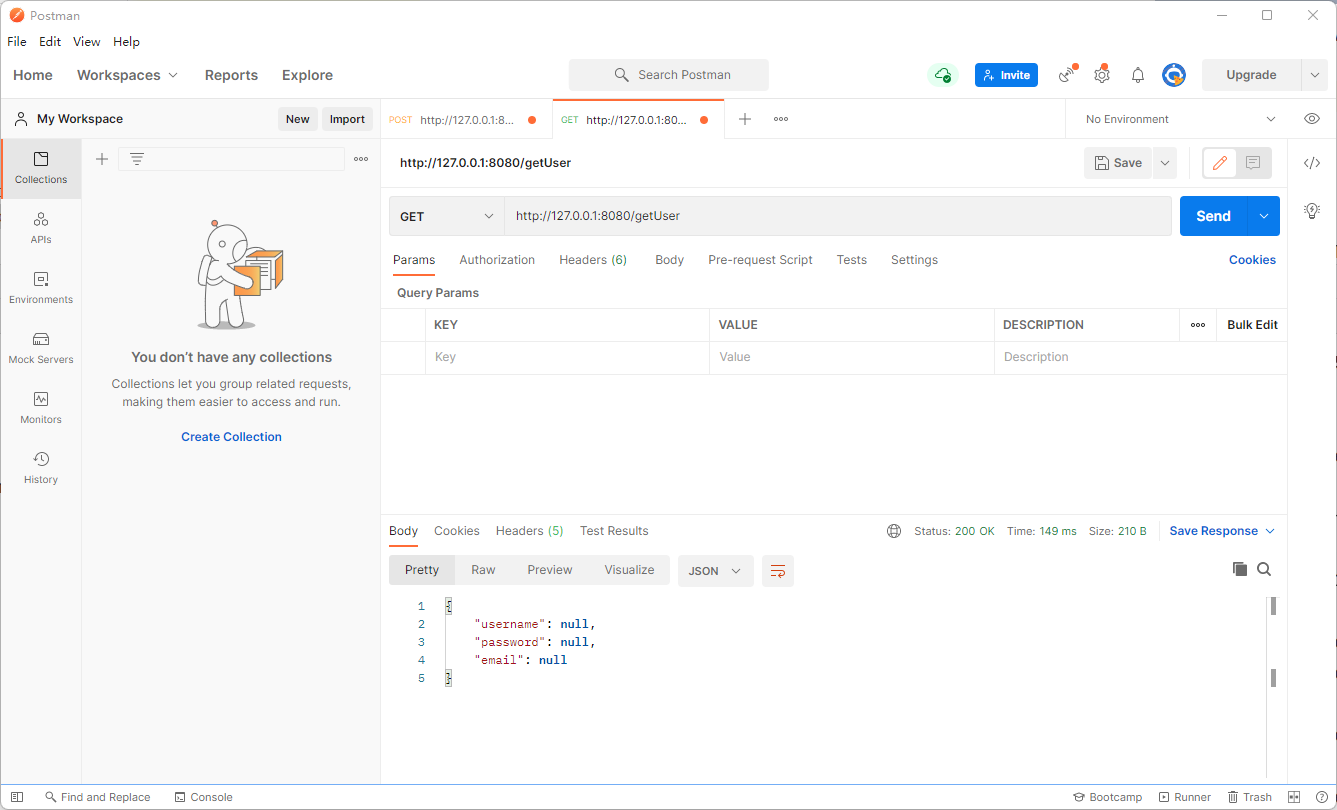1337x810 pixels.
Task: Open the GET method dropdown
Action: [446, 216]
